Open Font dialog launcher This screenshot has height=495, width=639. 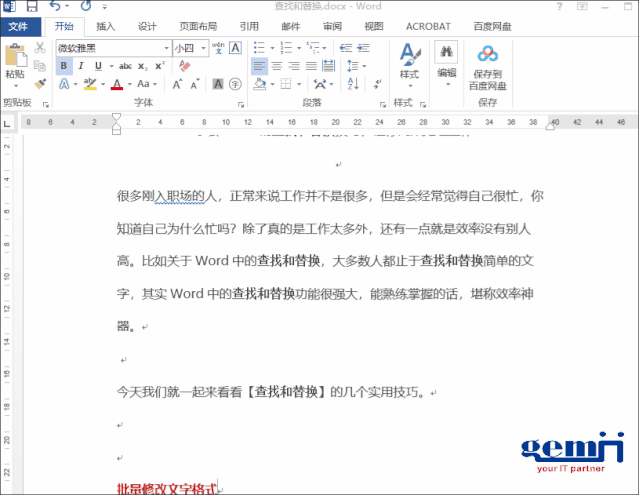(240, 104)
